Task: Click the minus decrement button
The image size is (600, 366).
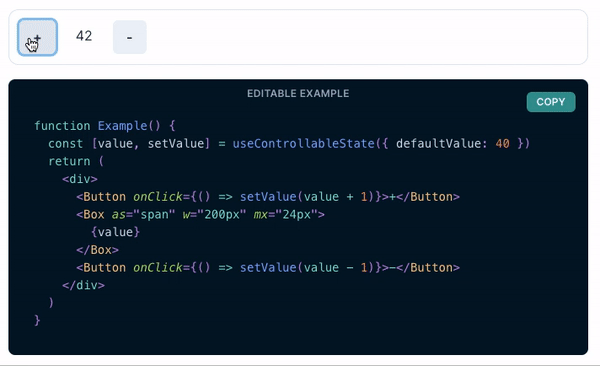Action: (130, 37)
